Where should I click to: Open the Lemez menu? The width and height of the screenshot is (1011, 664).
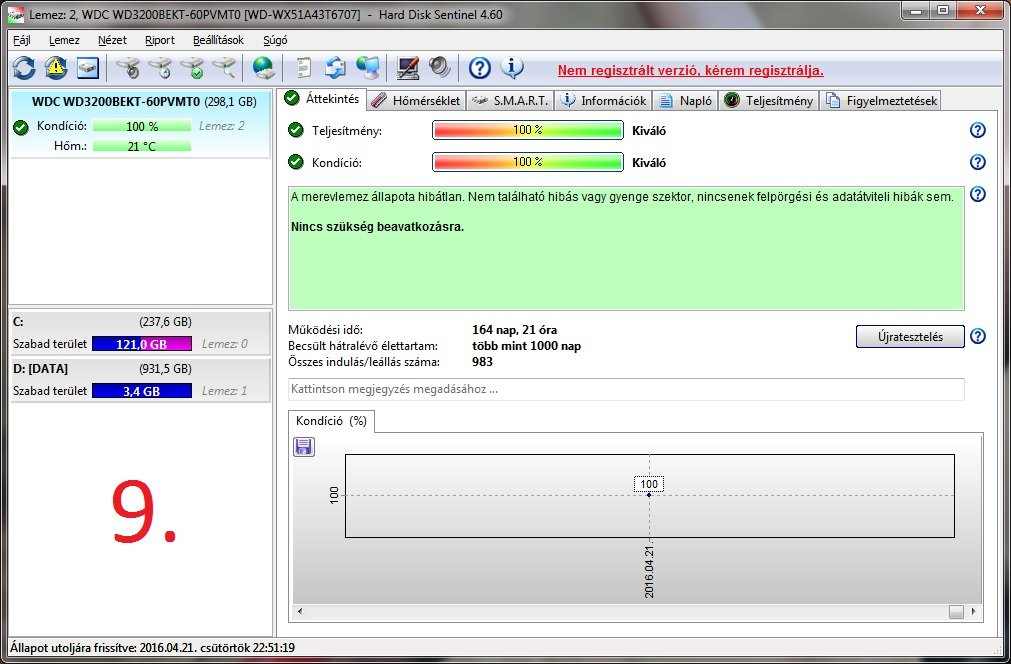point(64,40)
